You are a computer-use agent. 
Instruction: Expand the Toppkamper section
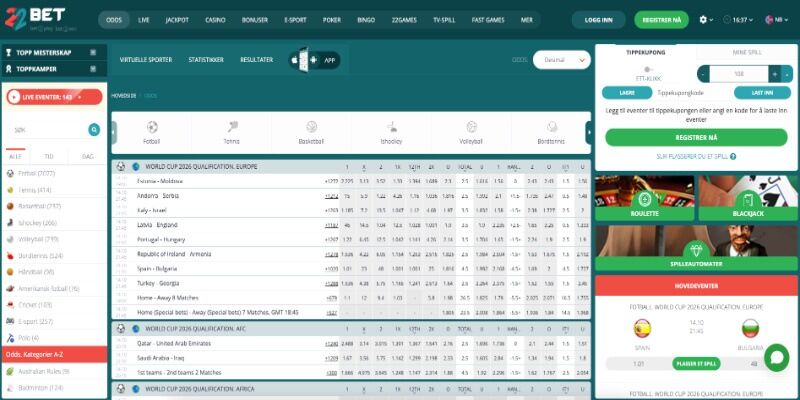[x=53, y=69]
